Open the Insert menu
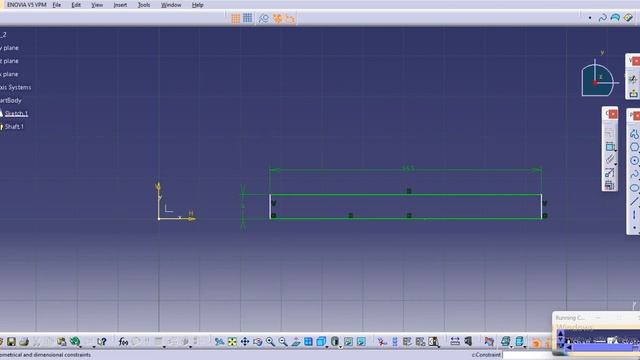640x360 pixels. tap(120, 5)
